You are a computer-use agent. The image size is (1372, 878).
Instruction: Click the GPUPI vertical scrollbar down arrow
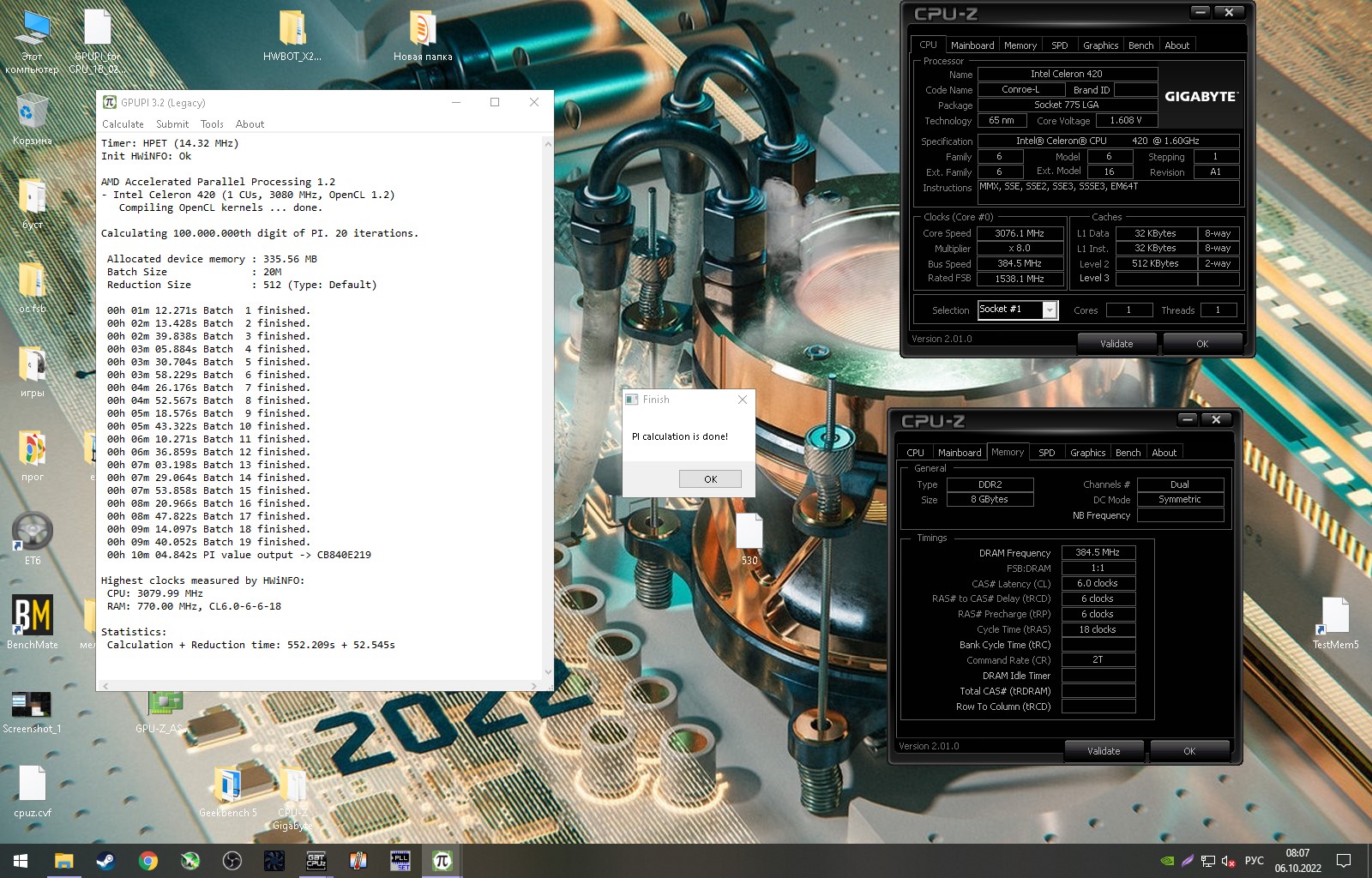548,672
